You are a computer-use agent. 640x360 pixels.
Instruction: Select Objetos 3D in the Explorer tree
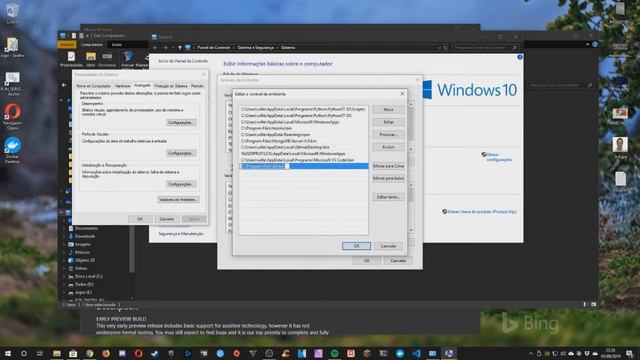[84, 260]
